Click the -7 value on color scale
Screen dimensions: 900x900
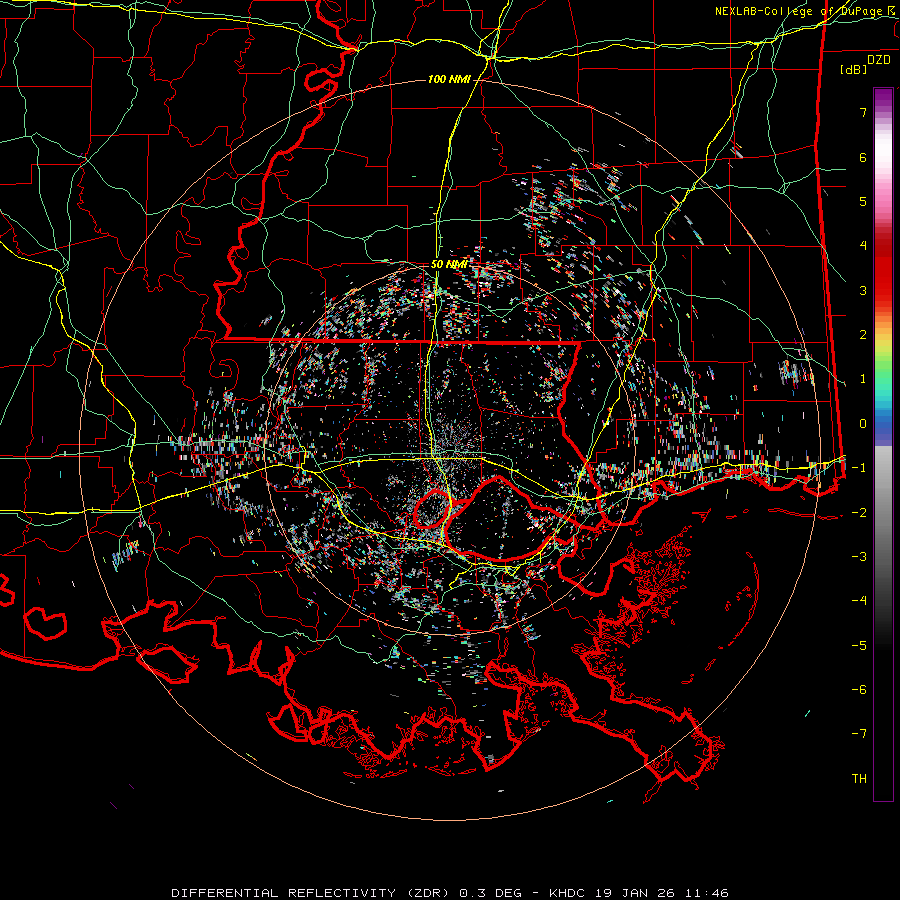coord(859,734)
